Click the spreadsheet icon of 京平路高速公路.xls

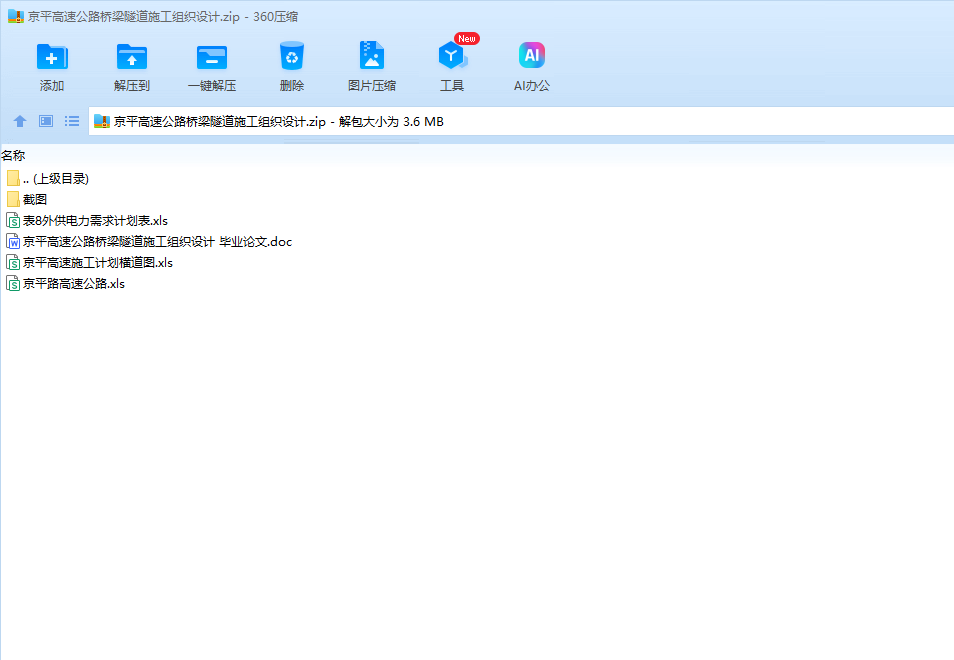pyautogui.click(x=13, y=283)
